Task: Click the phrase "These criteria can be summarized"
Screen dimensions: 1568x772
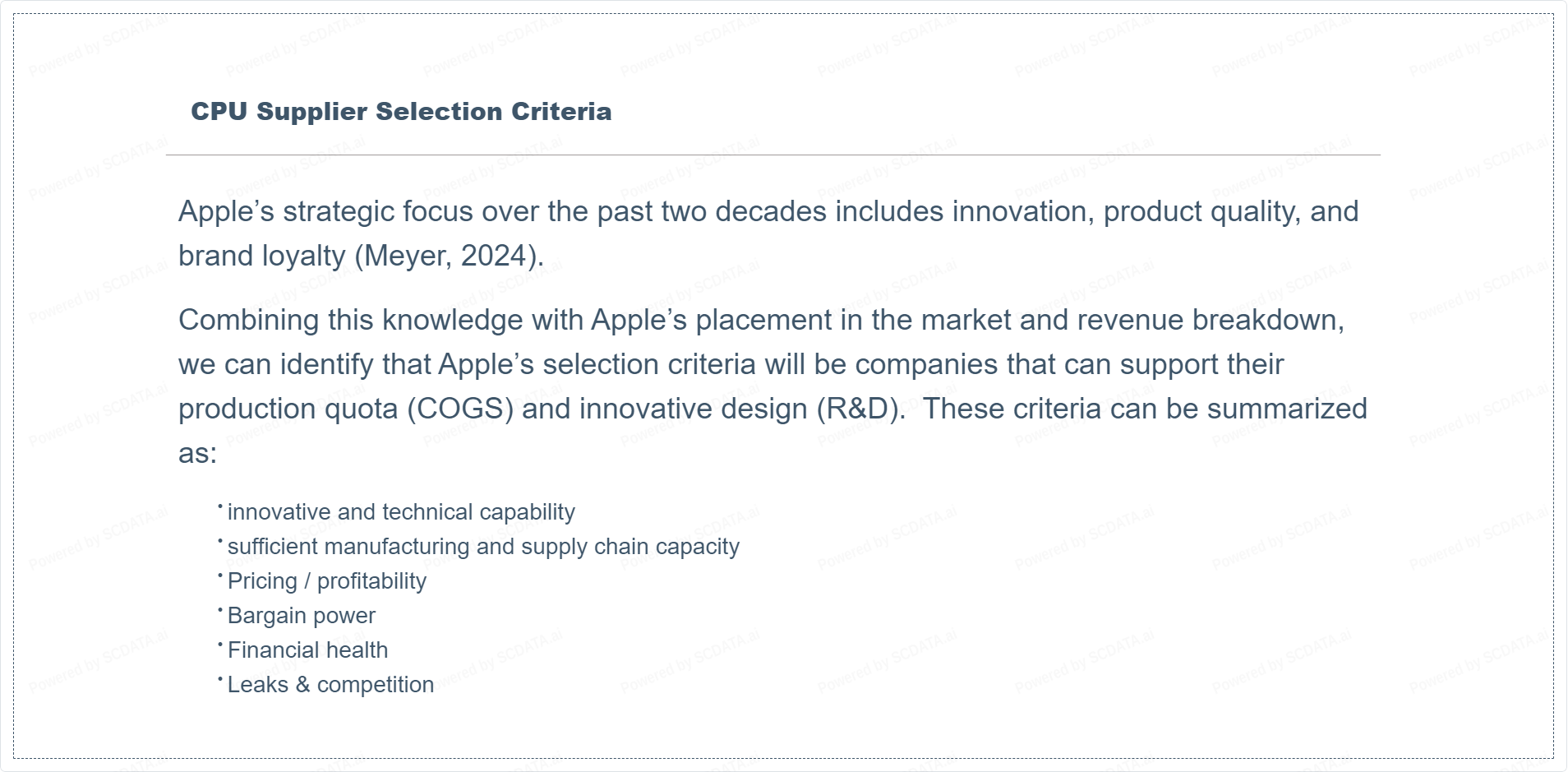Action: pyautogui.click(x=1145, y=409)
